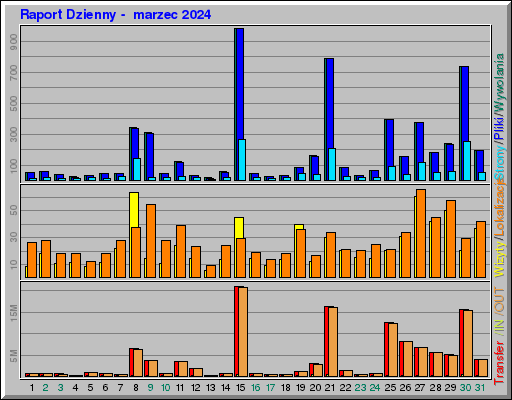The image size is (512, 400).
Task: Click day label 8 on the x-axis
Action: 136,388
